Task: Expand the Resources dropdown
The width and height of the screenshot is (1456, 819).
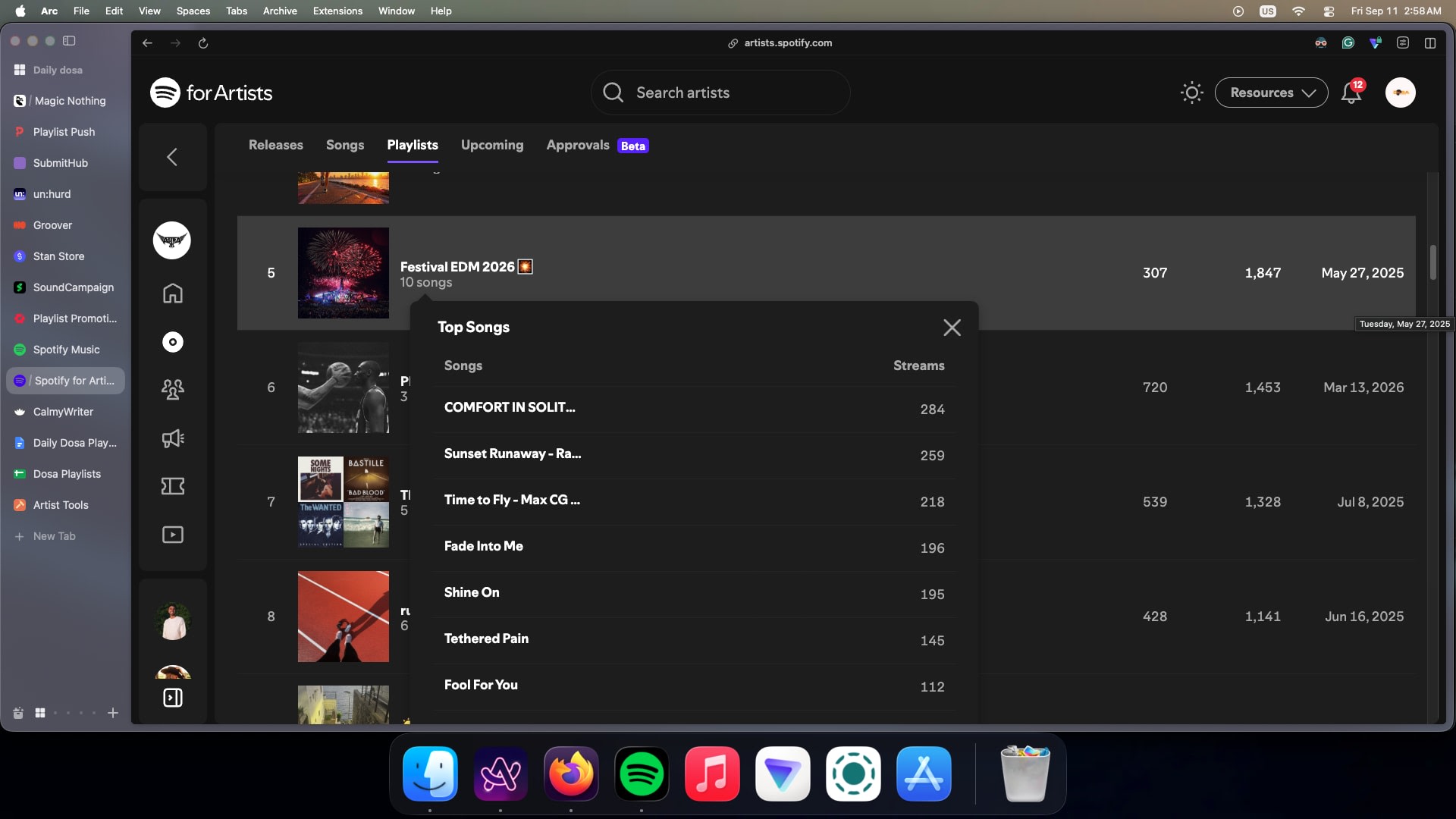Action: [1272, 93]
